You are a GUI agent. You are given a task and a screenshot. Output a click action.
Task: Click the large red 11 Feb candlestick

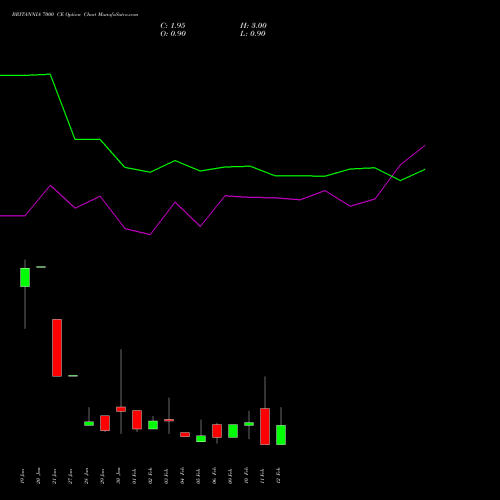coord(265,426)
